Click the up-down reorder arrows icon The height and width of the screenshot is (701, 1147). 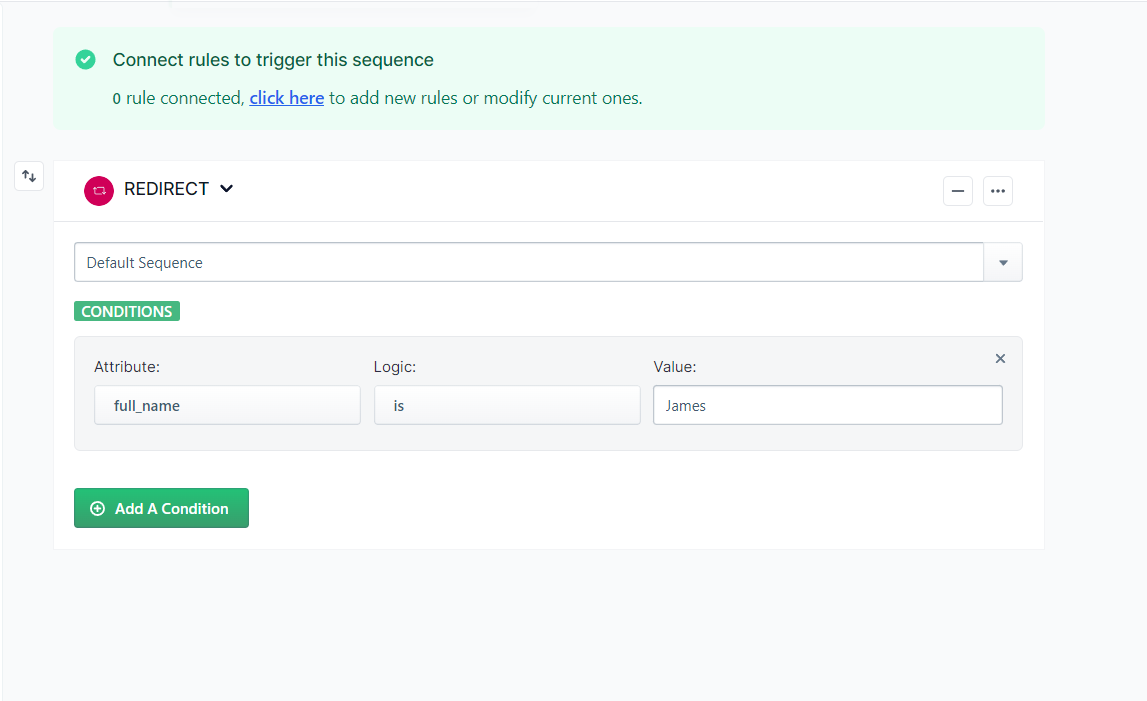pyautogui.click(x=29, y=176)
